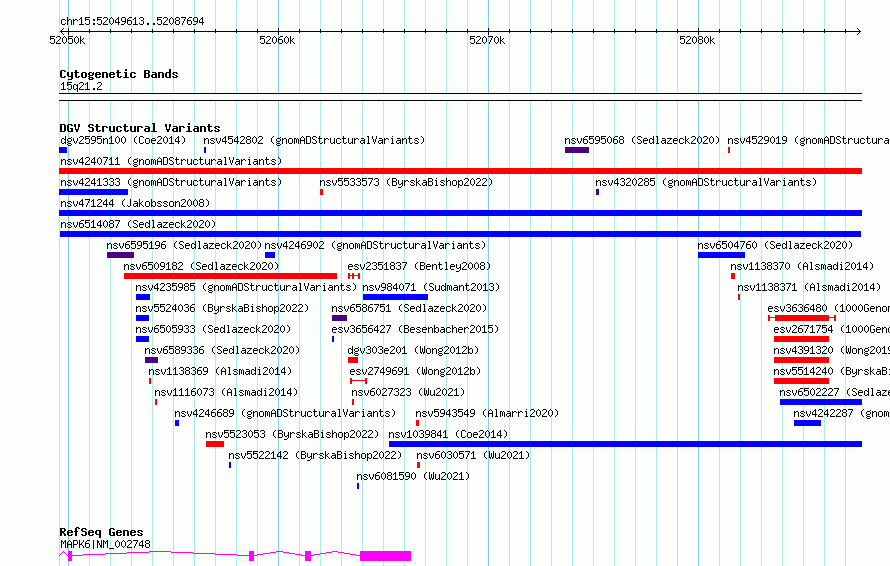
Task: Click nsv6586751 (Sedlazeck2020) label
Action: point(409,308)
